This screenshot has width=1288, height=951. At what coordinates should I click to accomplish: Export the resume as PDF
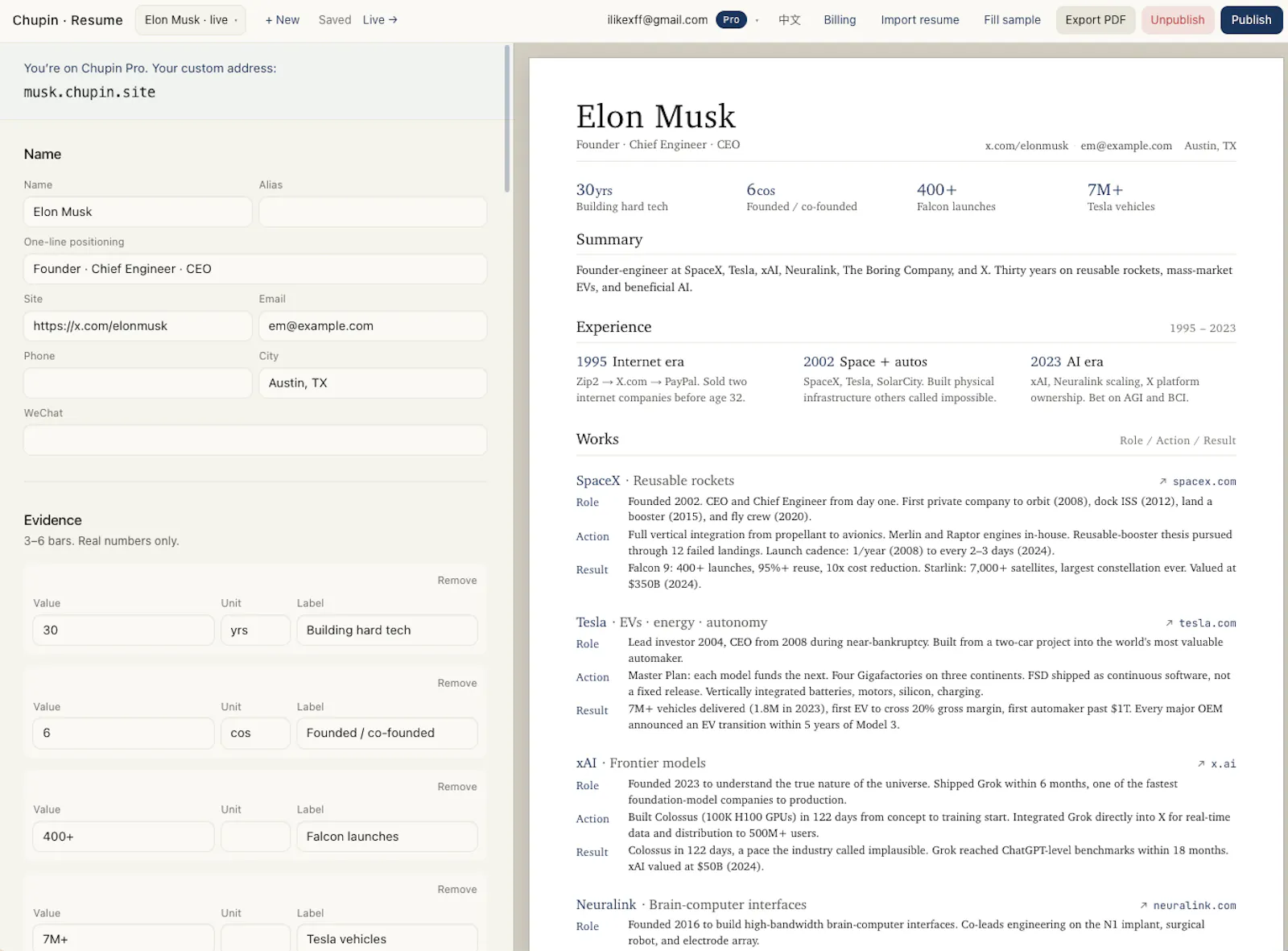pyautogui.click(x=1096, y=20)
